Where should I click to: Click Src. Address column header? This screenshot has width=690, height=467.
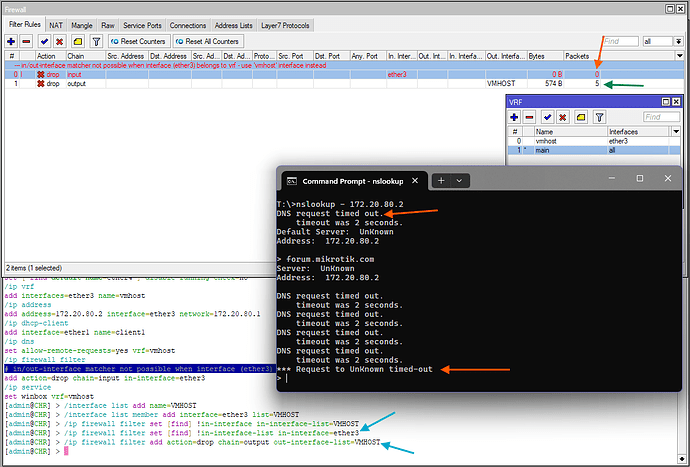(x=126, y=56)
